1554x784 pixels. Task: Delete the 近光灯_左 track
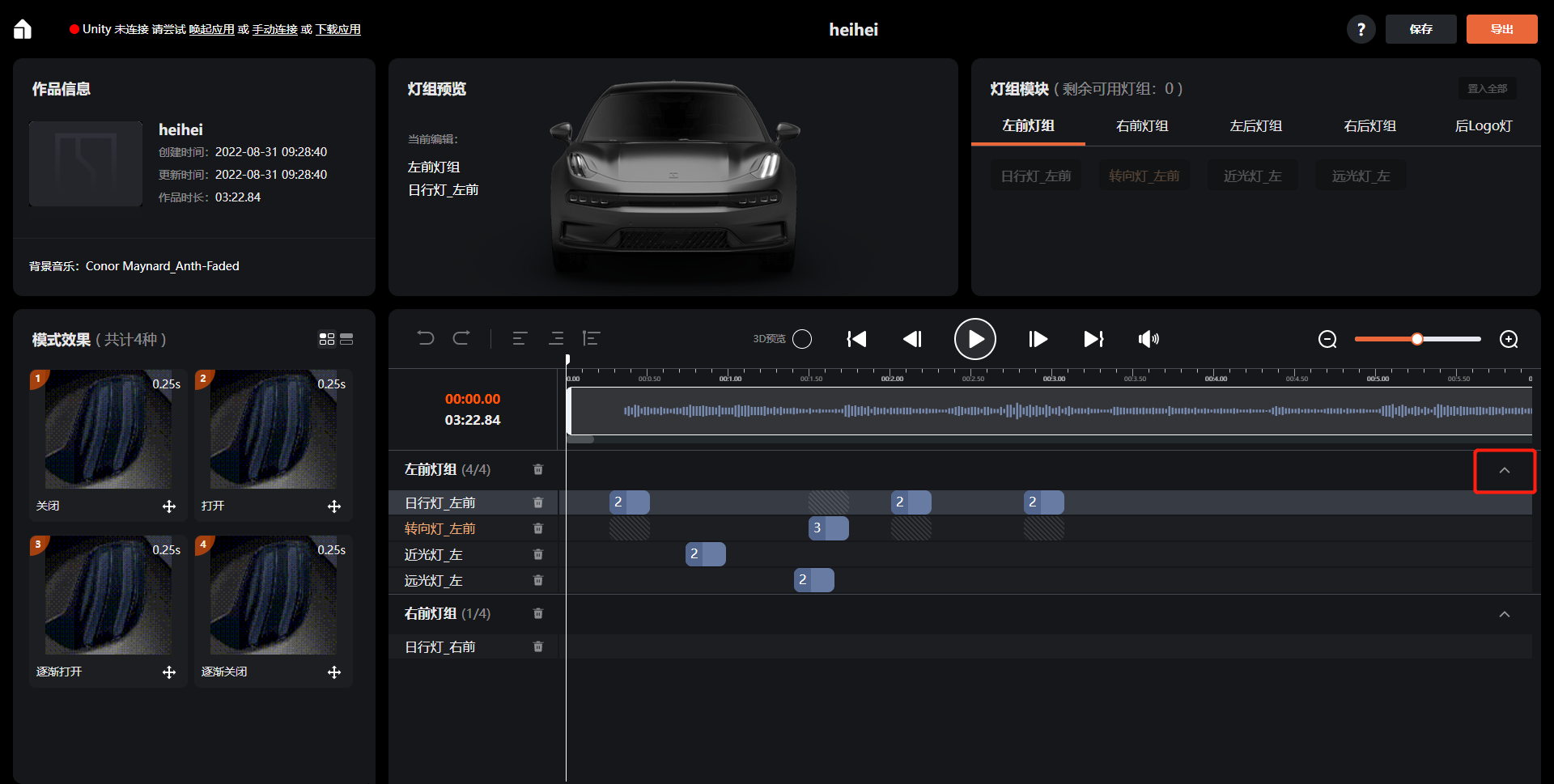538,554
